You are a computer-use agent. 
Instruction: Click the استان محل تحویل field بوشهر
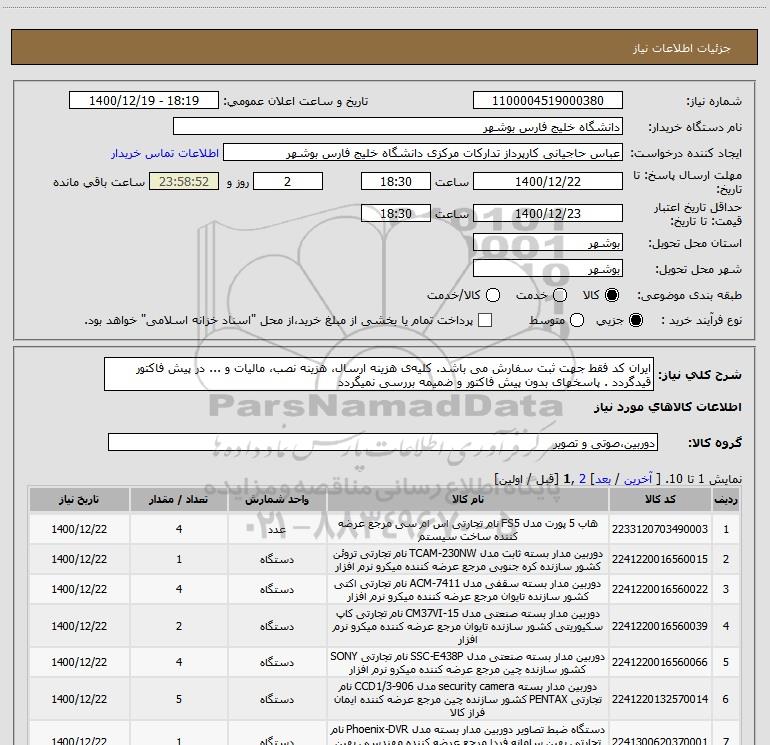548,243
